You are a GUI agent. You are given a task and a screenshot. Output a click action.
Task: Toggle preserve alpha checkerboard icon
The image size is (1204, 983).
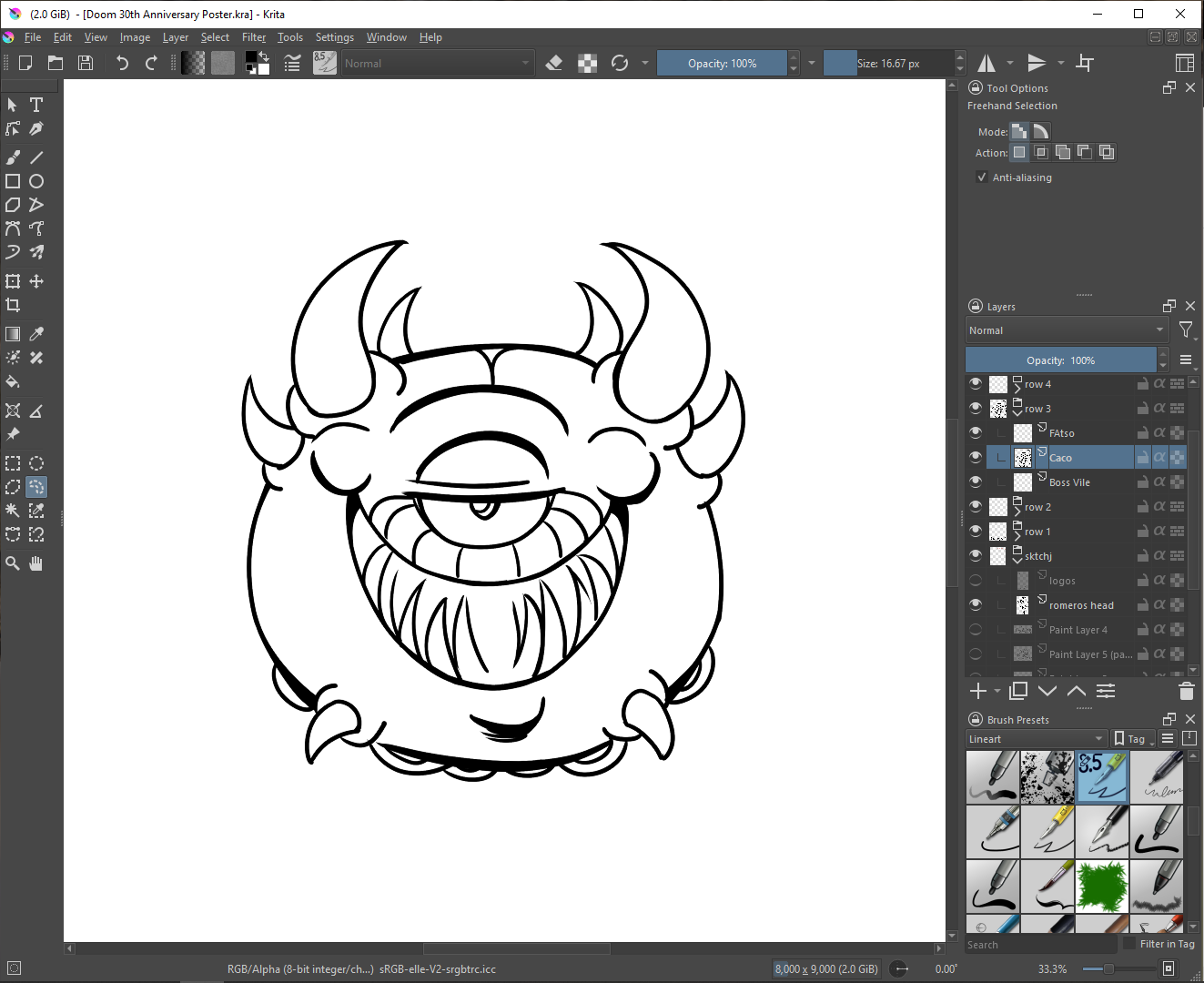point(588,63)
